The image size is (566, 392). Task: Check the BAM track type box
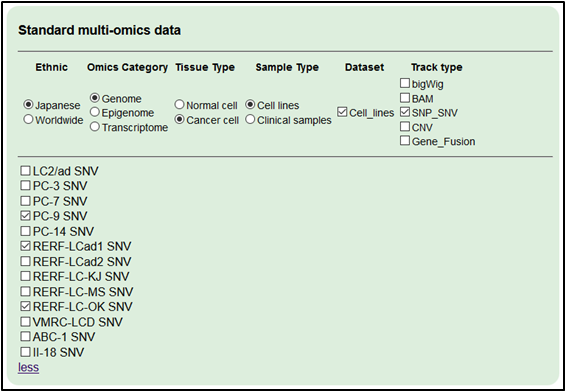(x=405, y=98)
